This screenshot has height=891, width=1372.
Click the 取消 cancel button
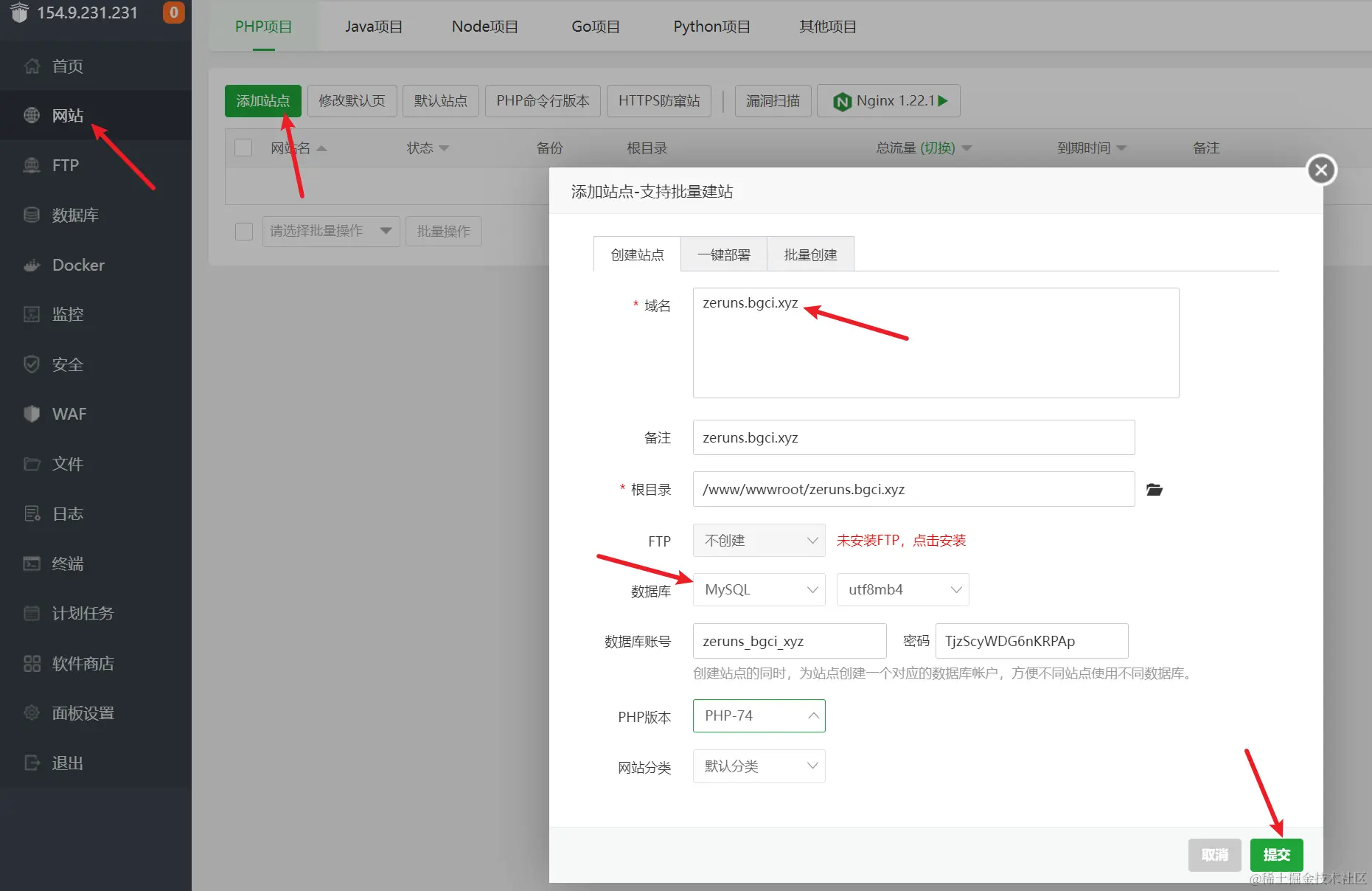pos(1215,855)
